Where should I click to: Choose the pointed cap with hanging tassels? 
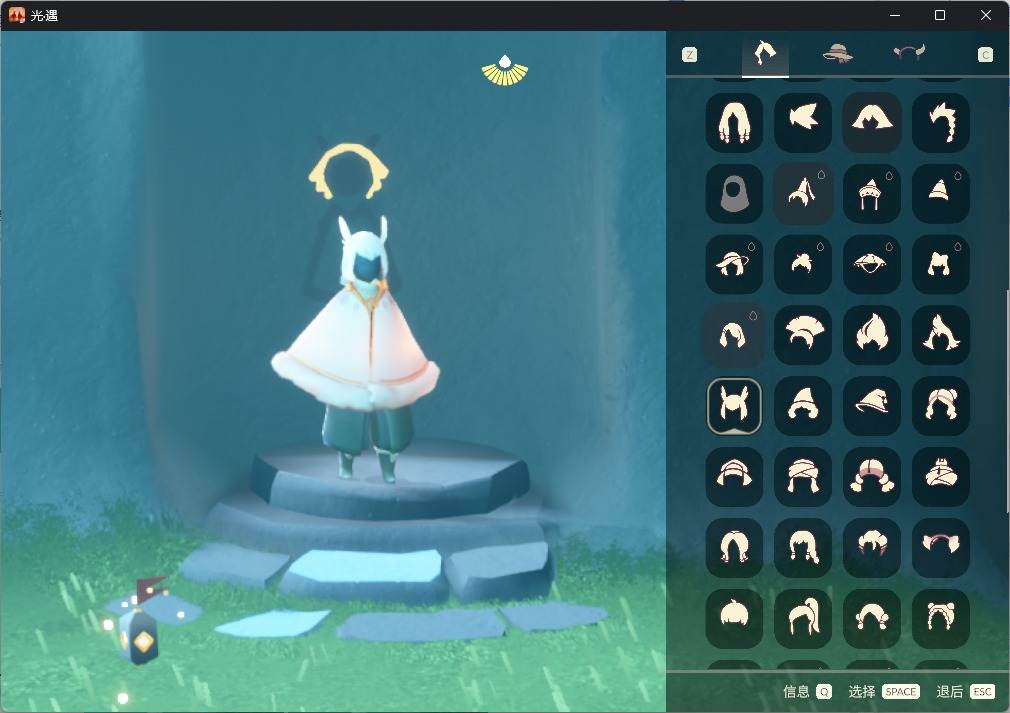tap(872, 193)
